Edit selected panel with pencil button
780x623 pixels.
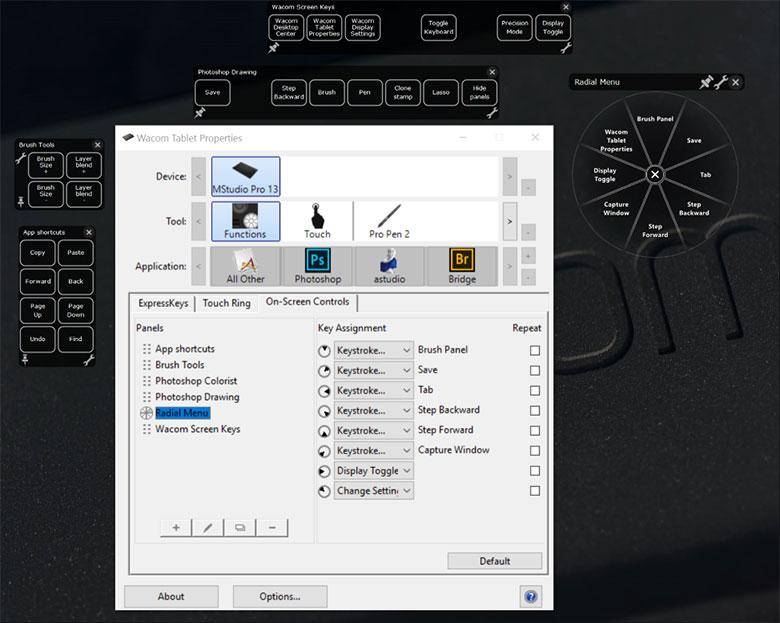tap(208, 528)
